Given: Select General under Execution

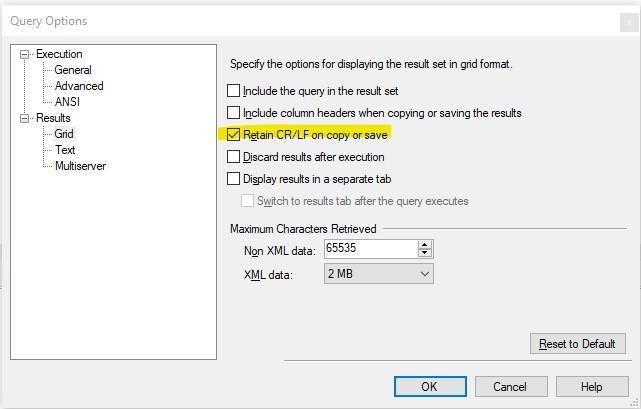Looking at the screenshot, I should pos(73,70).
